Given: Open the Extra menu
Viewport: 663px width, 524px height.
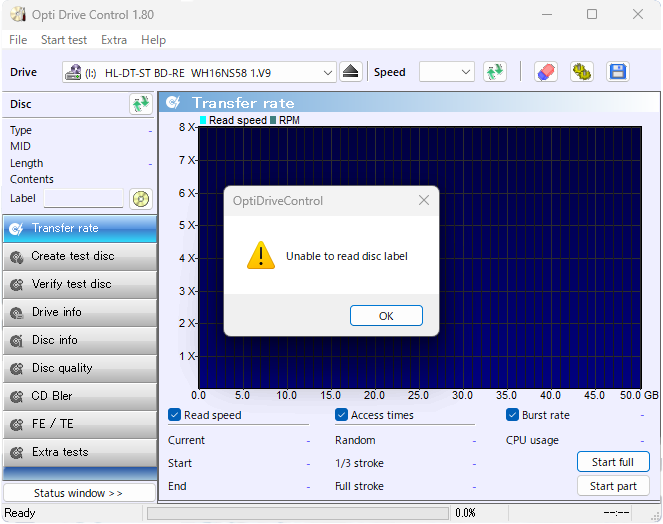Looking at the screenshot, I should (x=114, y=40).
